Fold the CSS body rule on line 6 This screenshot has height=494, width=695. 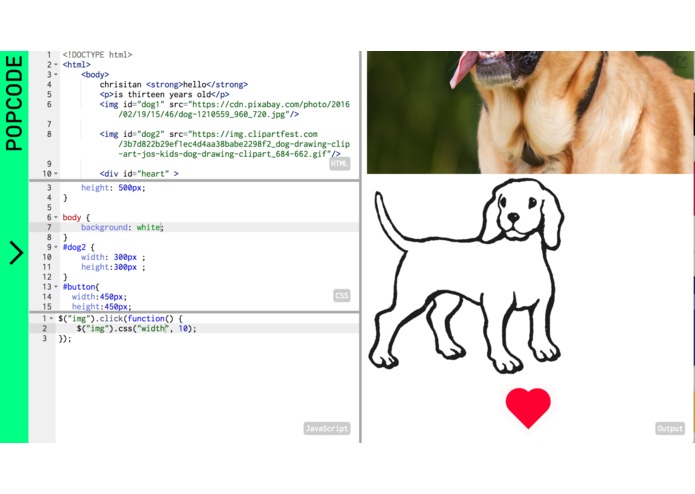pyautogui.click(x=56, y=217)
